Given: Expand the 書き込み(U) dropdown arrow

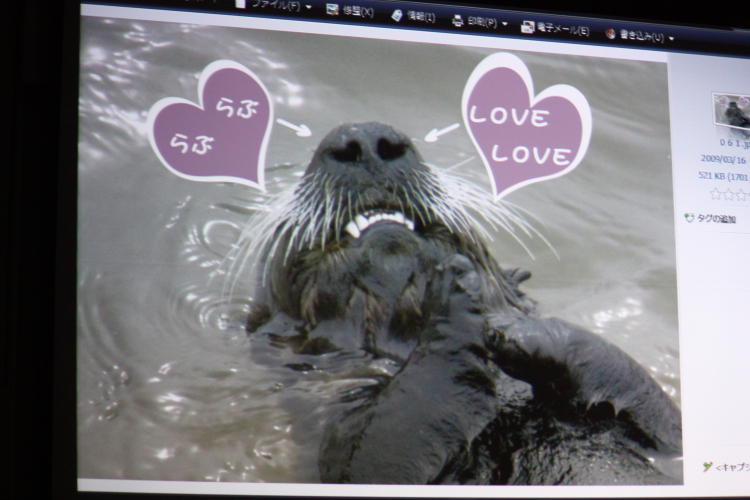Looking at the screenshot, I should tap(671, 38).
